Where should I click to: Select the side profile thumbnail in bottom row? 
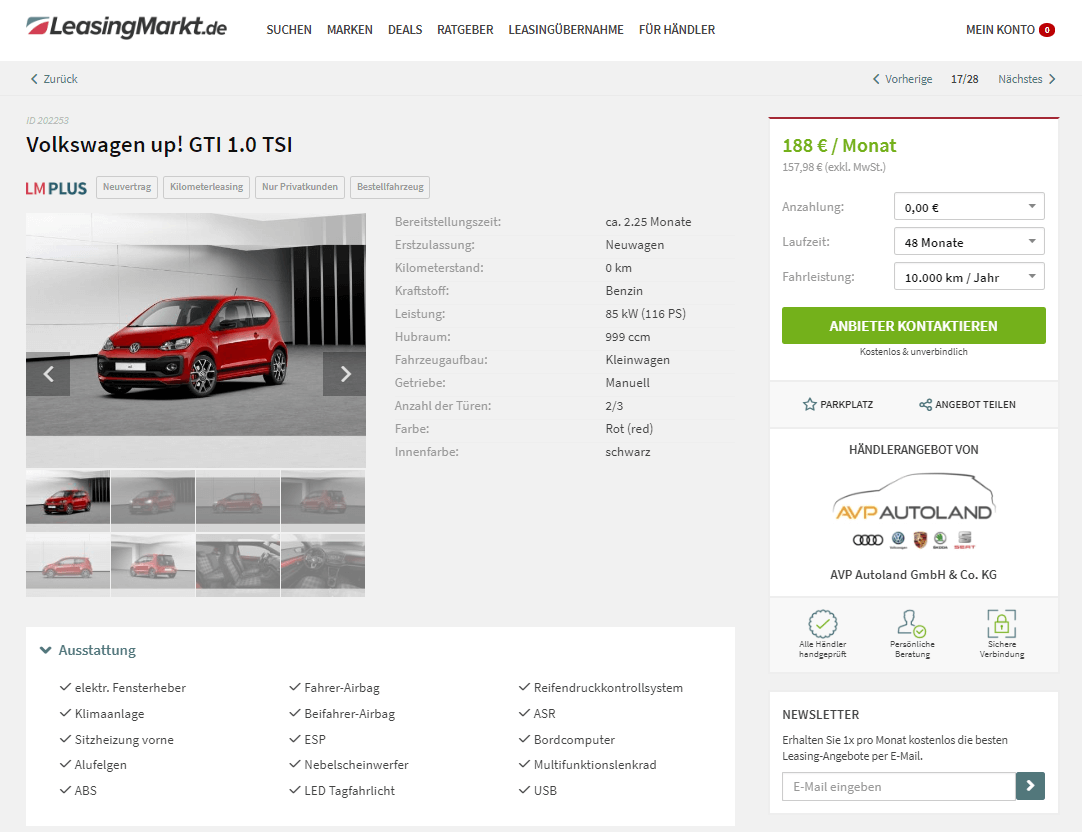click(x=68, y=565)
